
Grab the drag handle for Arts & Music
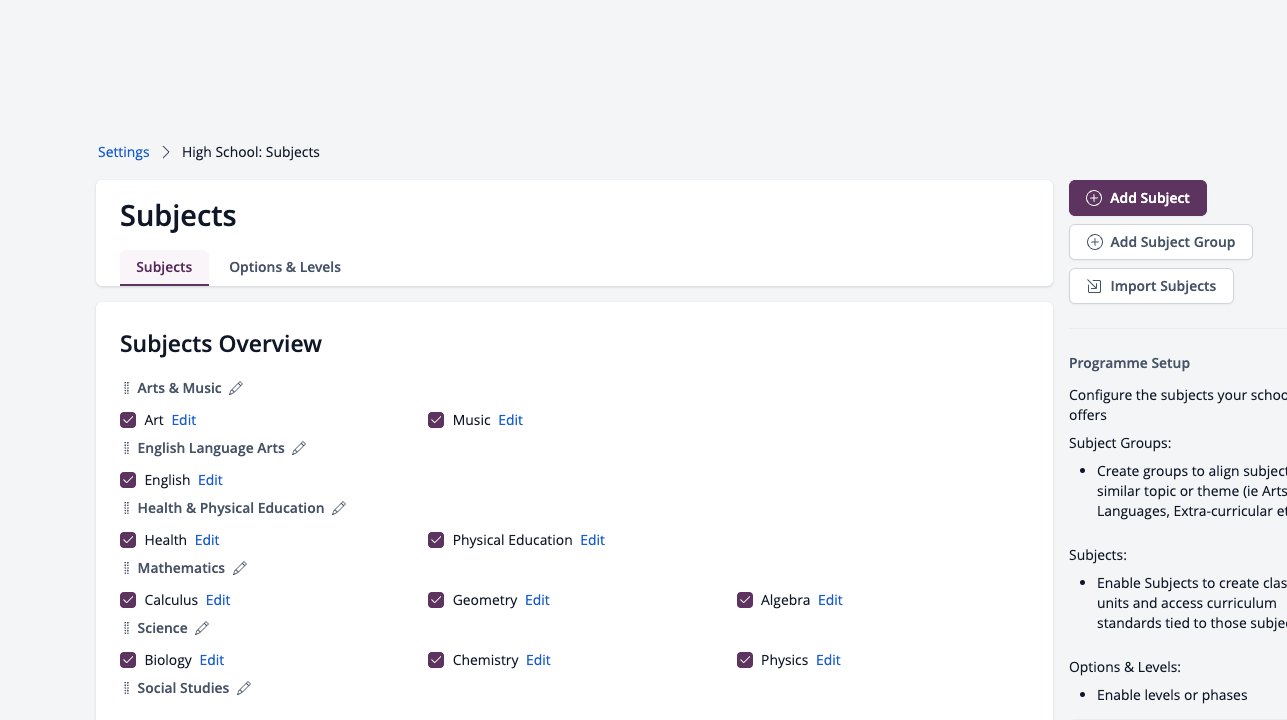(x=126, y=388)
